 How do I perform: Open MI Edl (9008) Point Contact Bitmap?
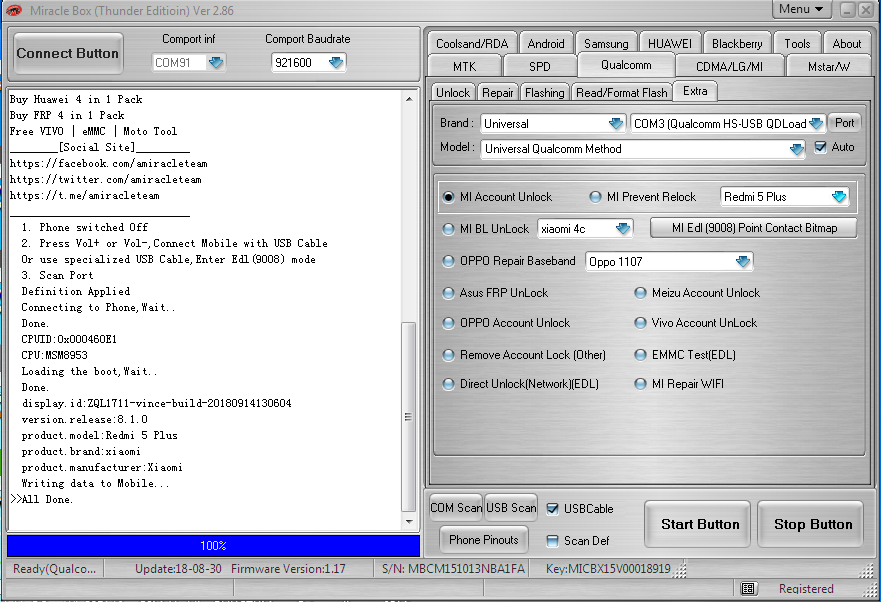[x=754, y=228]
